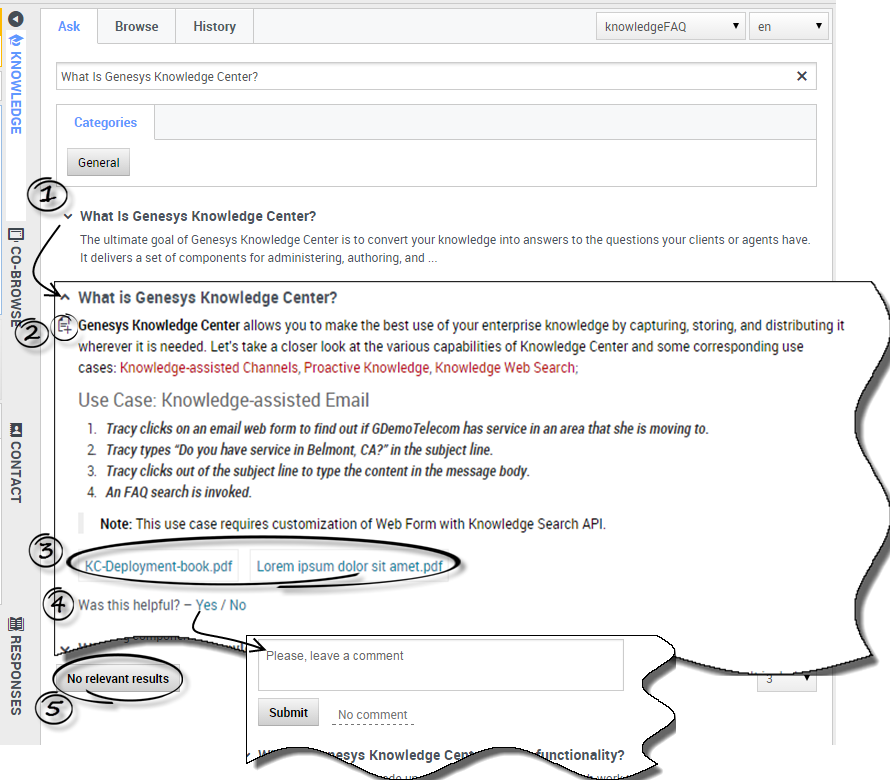
Task: Open the Responses side tab
Action: 16,665
